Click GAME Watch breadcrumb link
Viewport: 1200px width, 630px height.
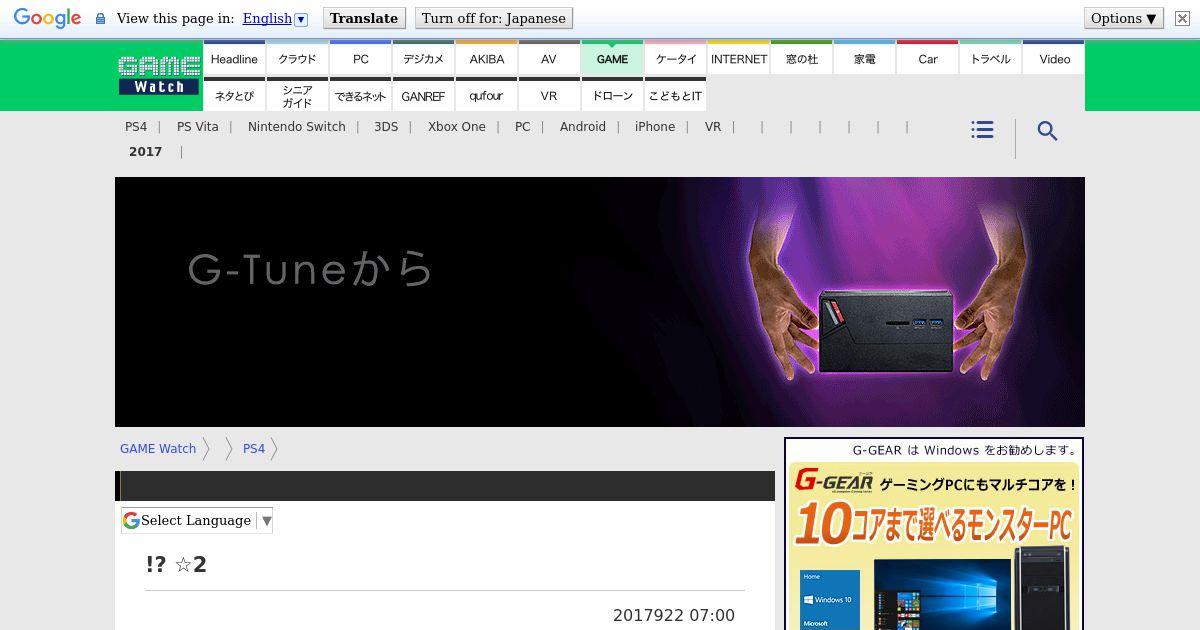[158, 449]
